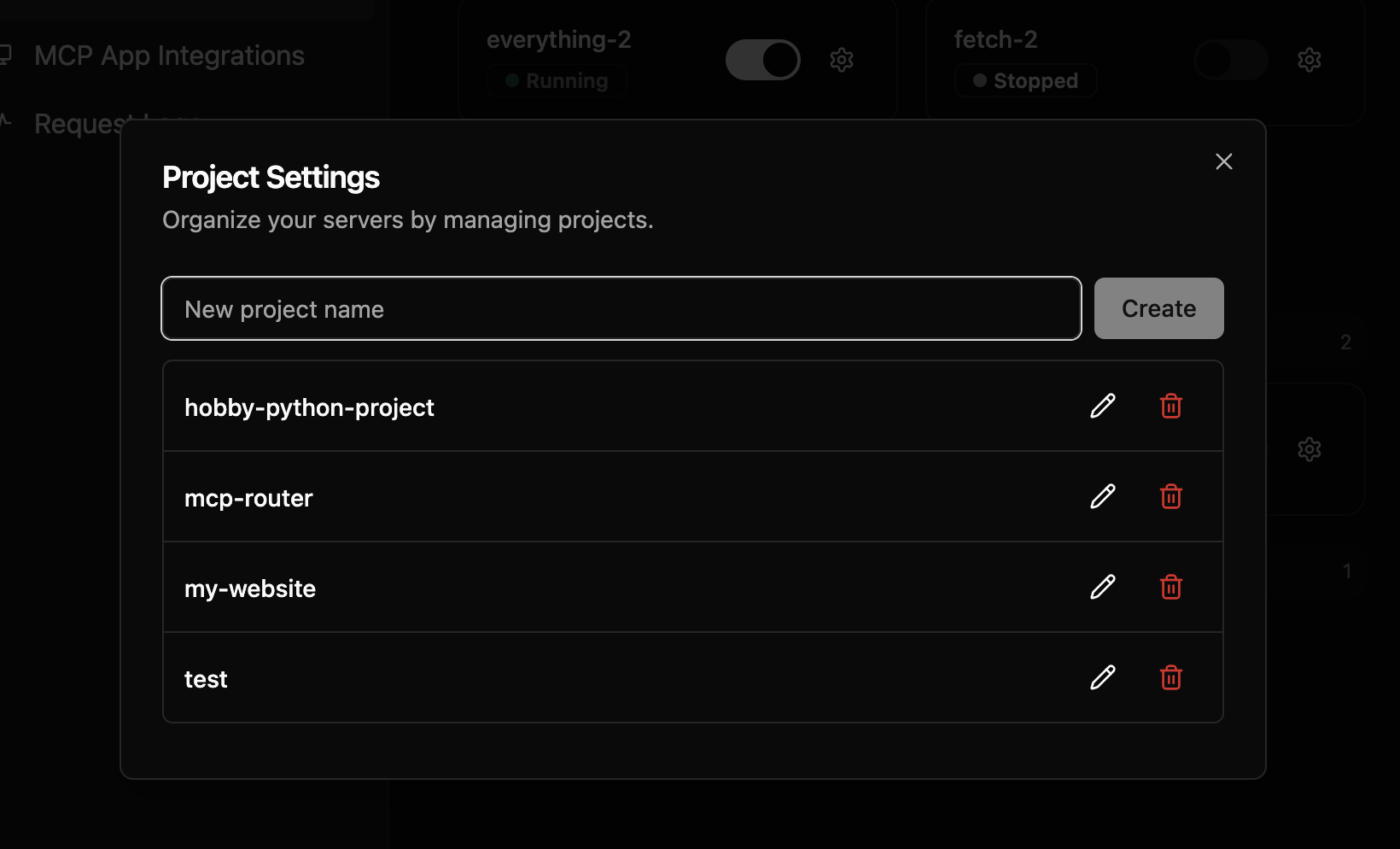Open settings gear for everything-2 server

point(842,60)
